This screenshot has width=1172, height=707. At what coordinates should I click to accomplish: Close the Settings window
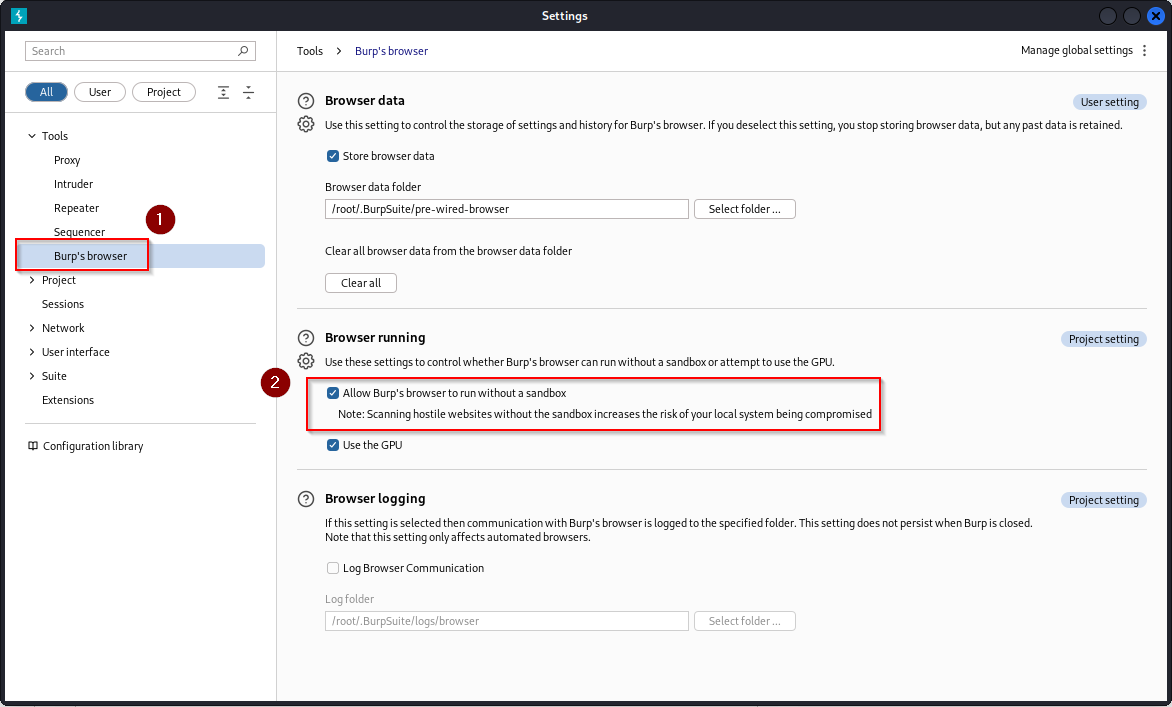point(1156,16)
